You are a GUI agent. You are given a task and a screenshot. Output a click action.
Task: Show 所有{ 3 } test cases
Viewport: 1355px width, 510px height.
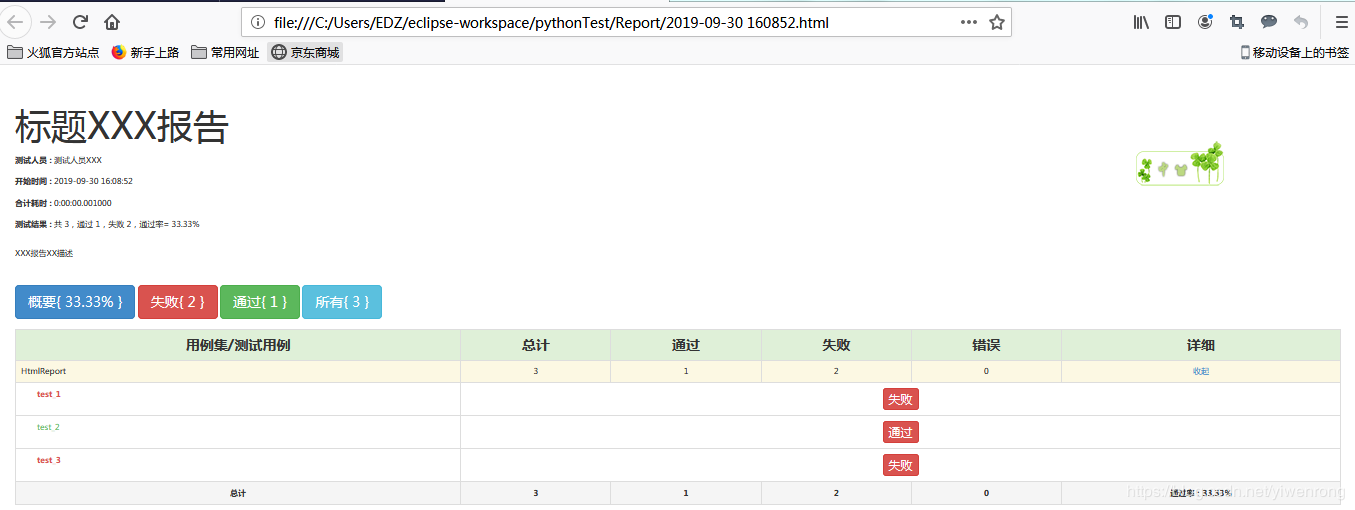(x=342, y=302)
